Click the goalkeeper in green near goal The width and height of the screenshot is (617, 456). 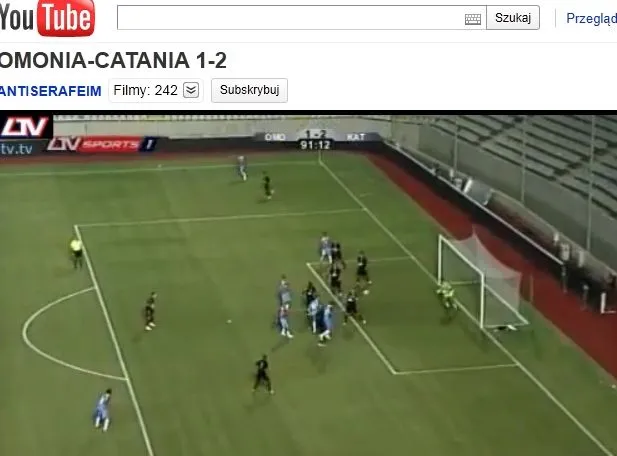[447, 297]
